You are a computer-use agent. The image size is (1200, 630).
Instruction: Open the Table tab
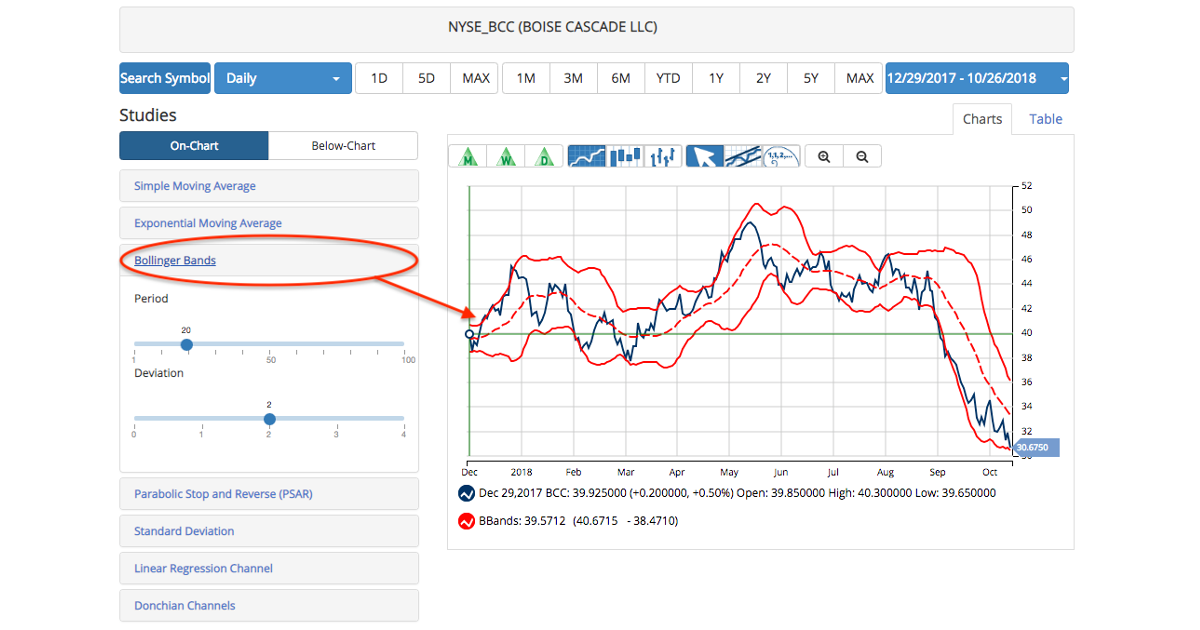pos(1046,119)
